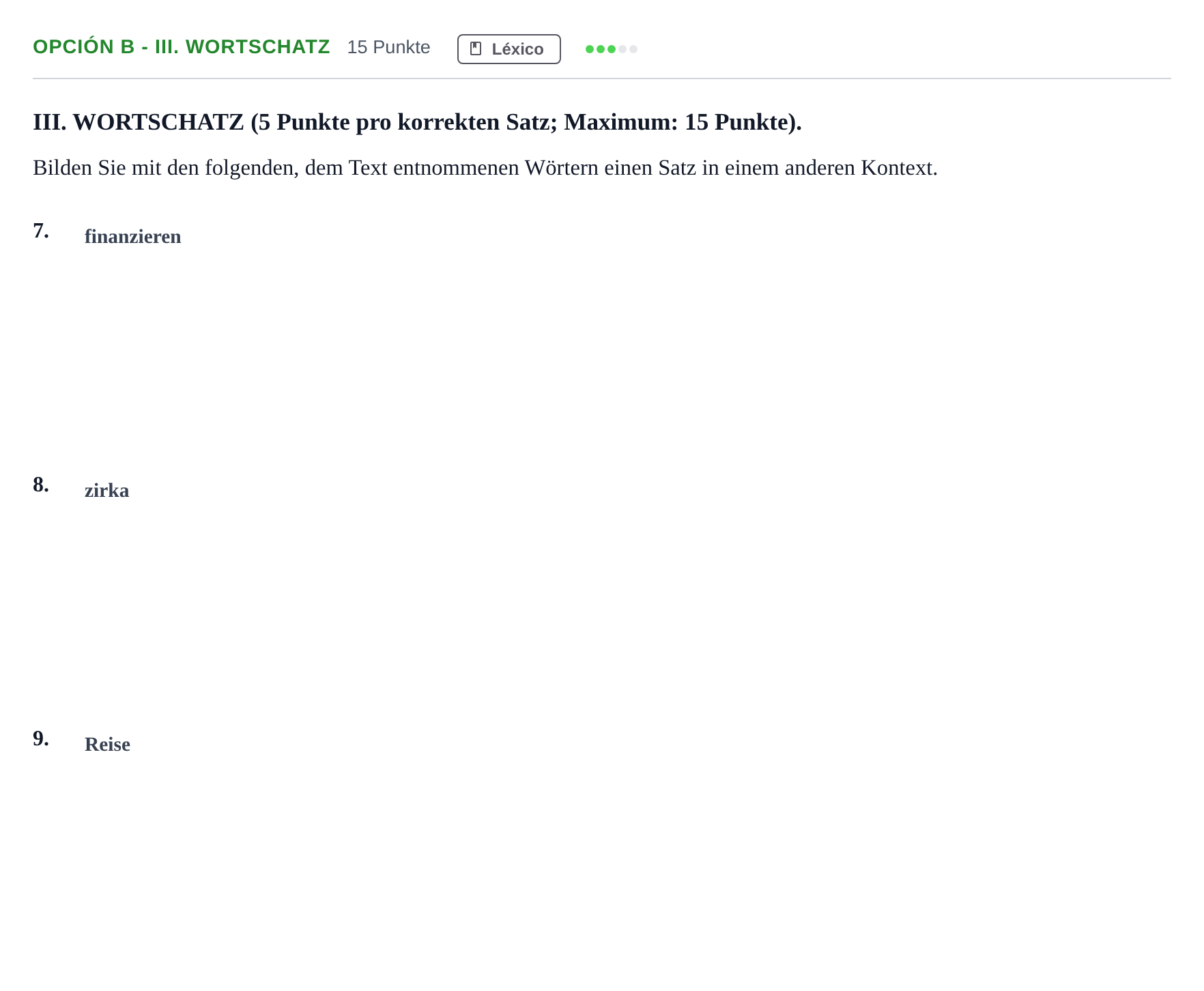Click the word zirka

(107, 491)
